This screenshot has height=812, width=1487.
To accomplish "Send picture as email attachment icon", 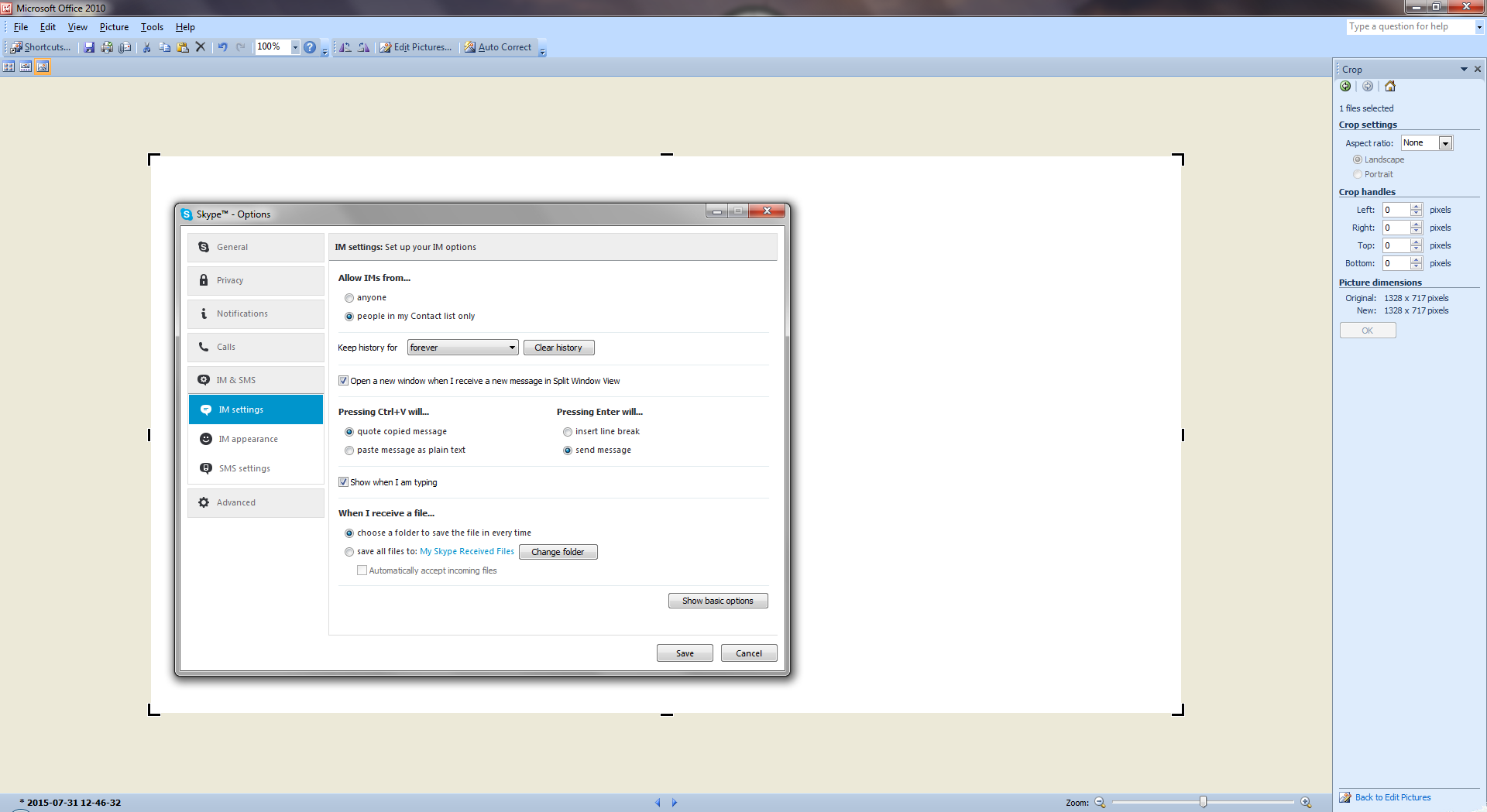I will pos(125,47).
